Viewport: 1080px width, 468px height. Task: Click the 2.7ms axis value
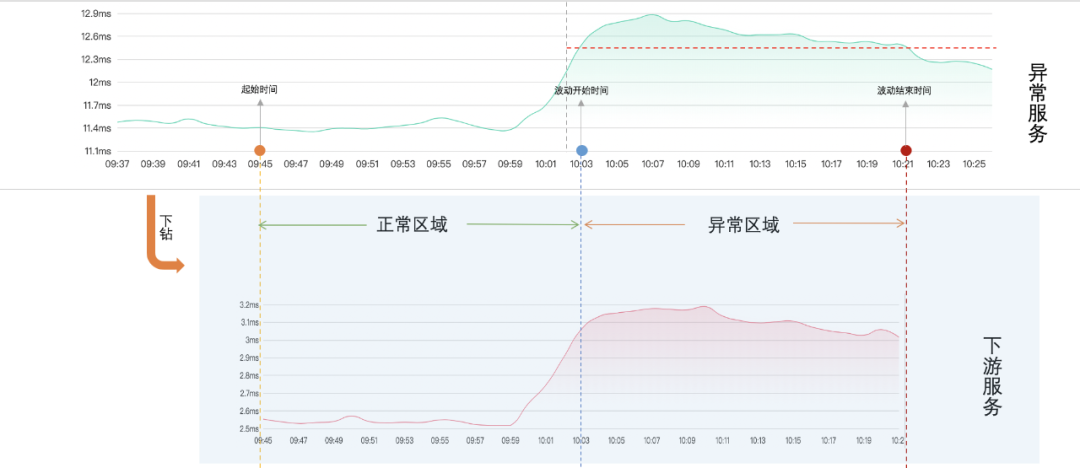249,394
